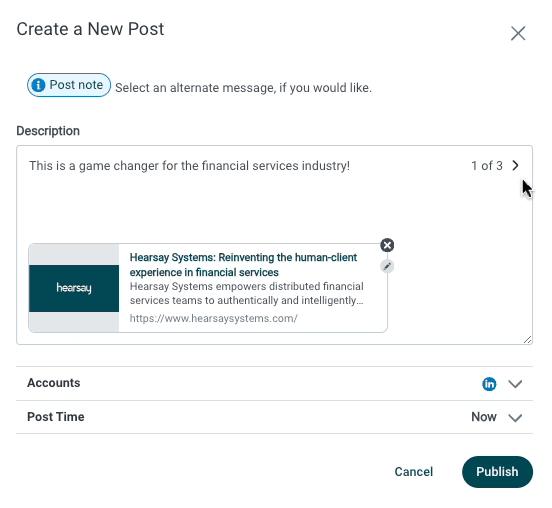Click the 'Create a New Post' heading
Screen dimensions: 552x508
(90, 29)
